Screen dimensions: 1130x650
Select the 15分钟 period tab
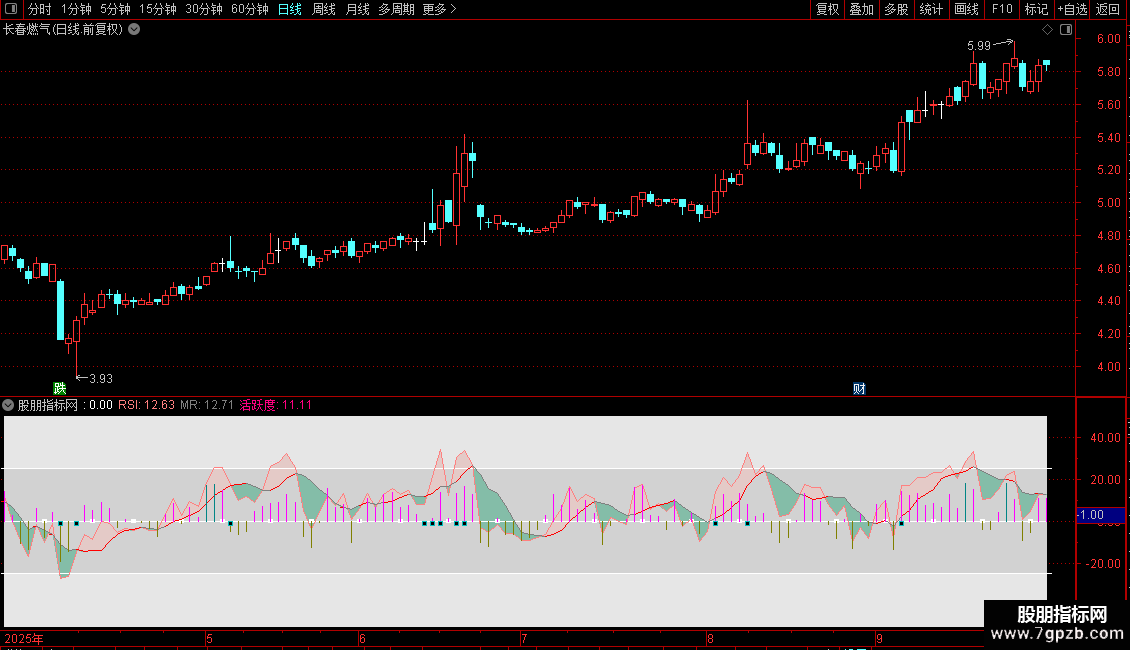(x=158, y=9)
